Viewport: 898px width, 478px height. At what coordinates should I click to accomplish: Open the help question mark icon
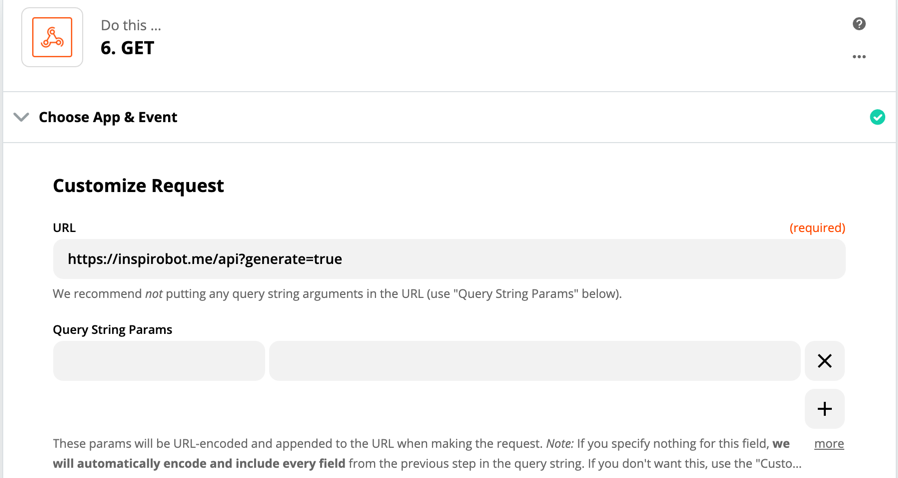[859, 23]
